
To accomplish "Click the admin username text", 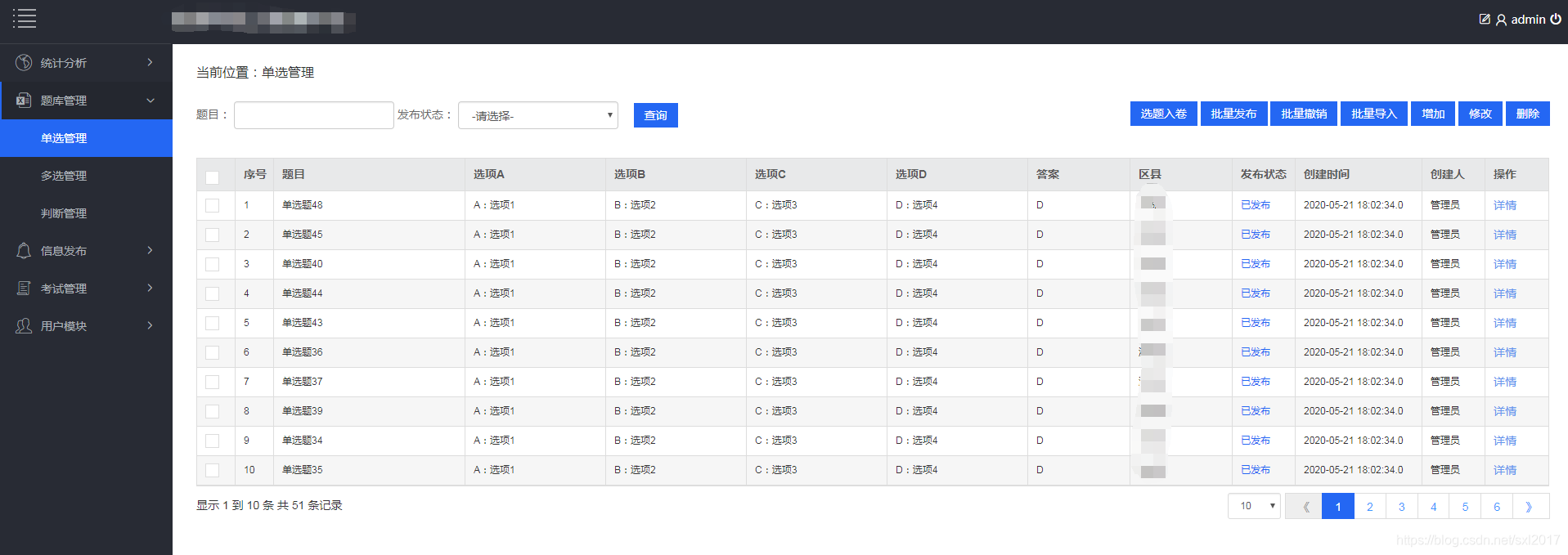I will click(x=1528, y=19).
